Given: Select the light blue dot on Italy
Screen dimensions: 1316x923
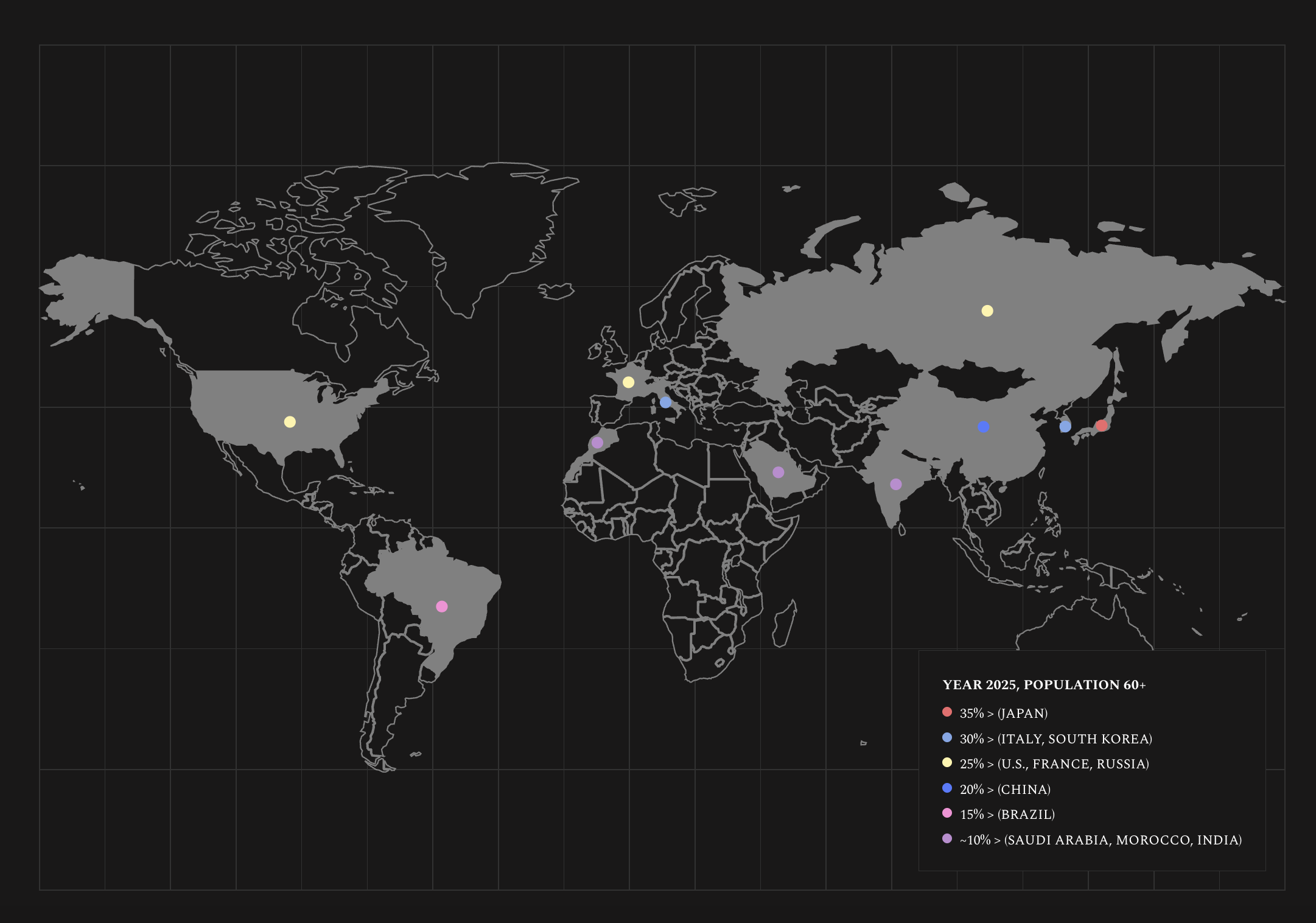Looking at the screenshot, I should click(665, 402).
